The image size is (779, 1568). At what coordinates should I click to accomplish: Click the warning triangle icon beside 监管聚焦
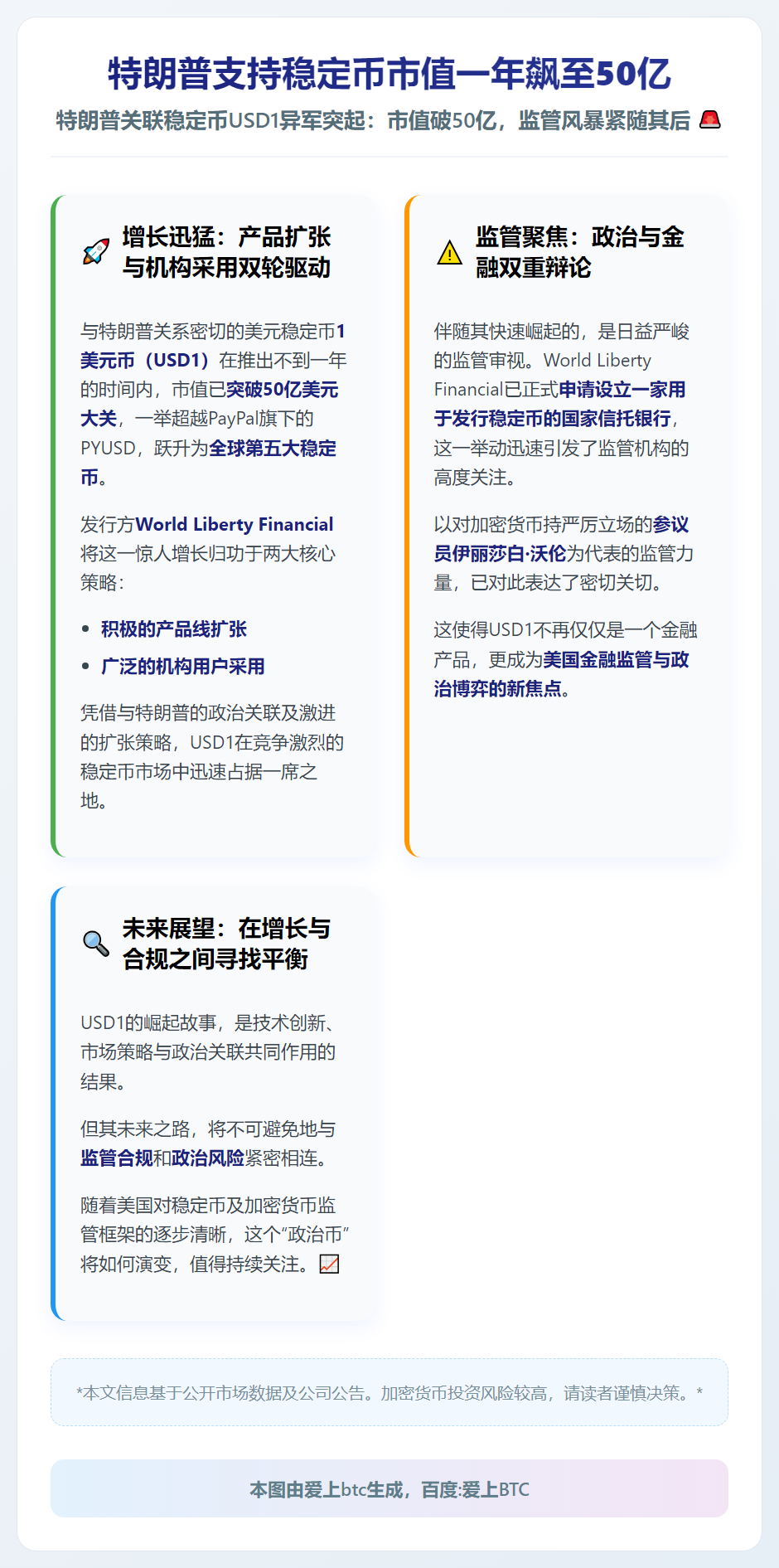[449, 252]
